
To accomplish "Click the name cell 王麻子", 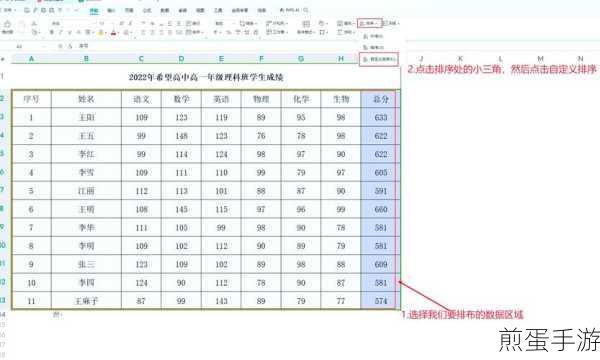I will pos(86,301).
